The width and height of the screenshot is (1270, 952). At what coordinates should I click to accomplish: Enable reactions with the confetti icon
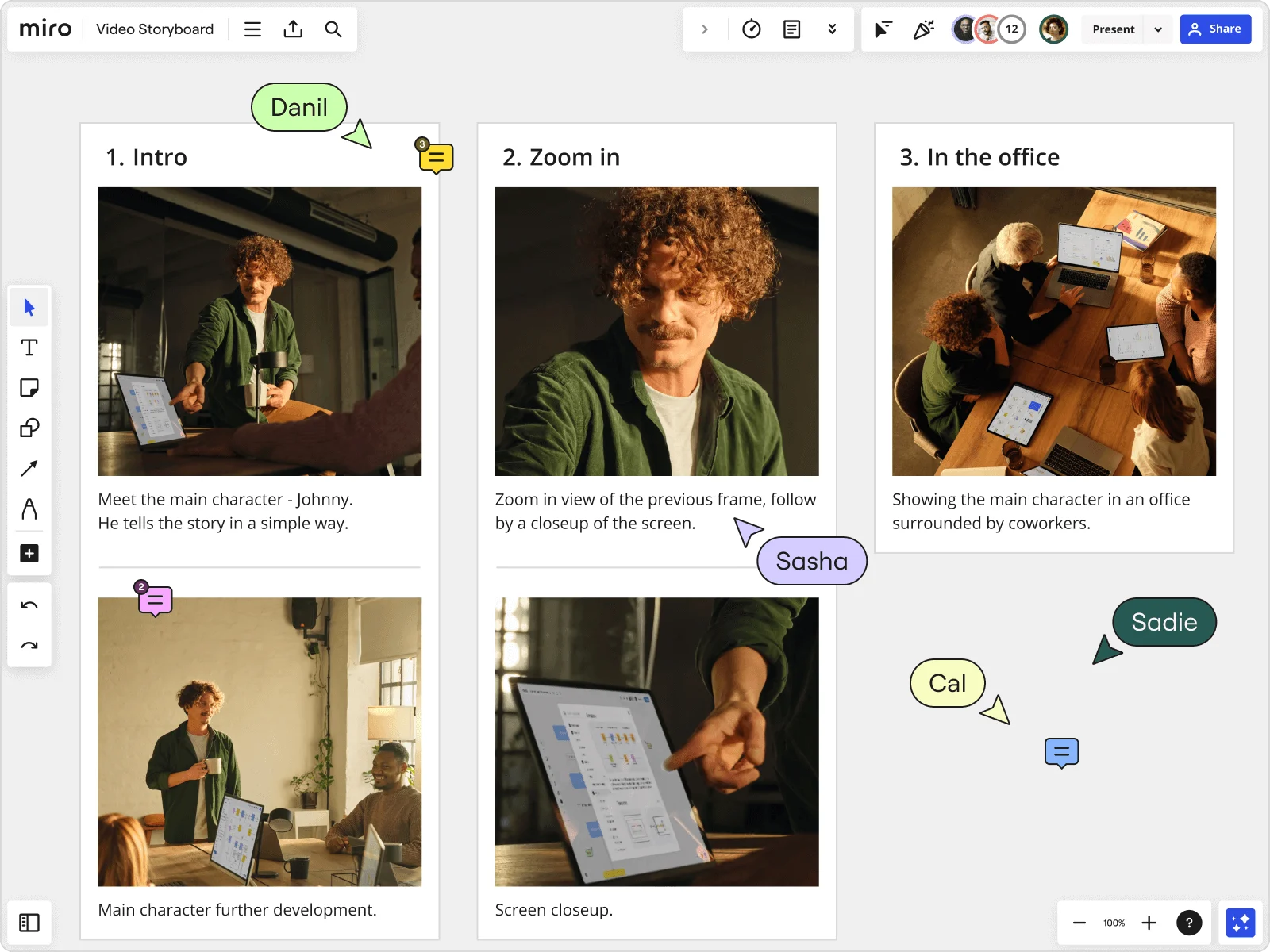(x=923, y=29)
